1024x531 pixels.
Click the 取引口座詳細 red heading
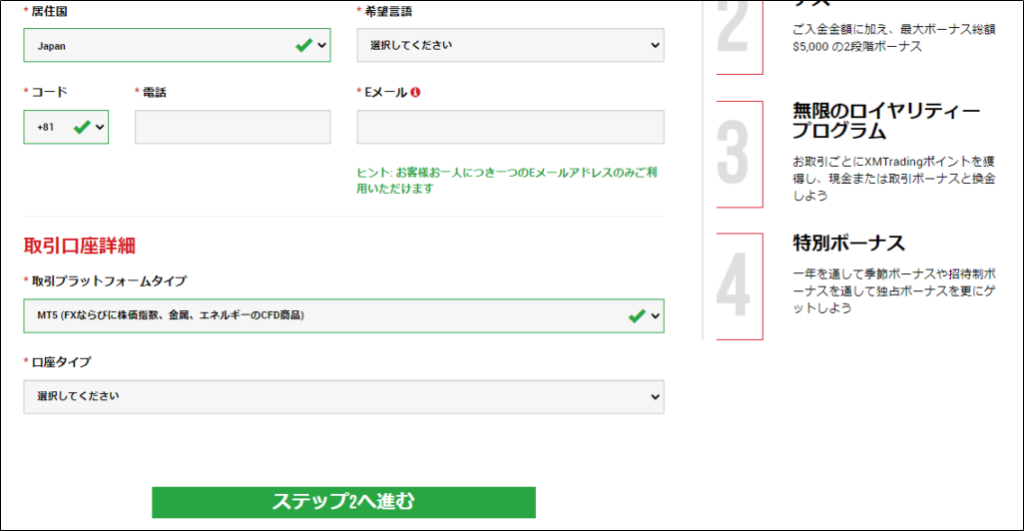pyautogui.click(x=80, y=246)
